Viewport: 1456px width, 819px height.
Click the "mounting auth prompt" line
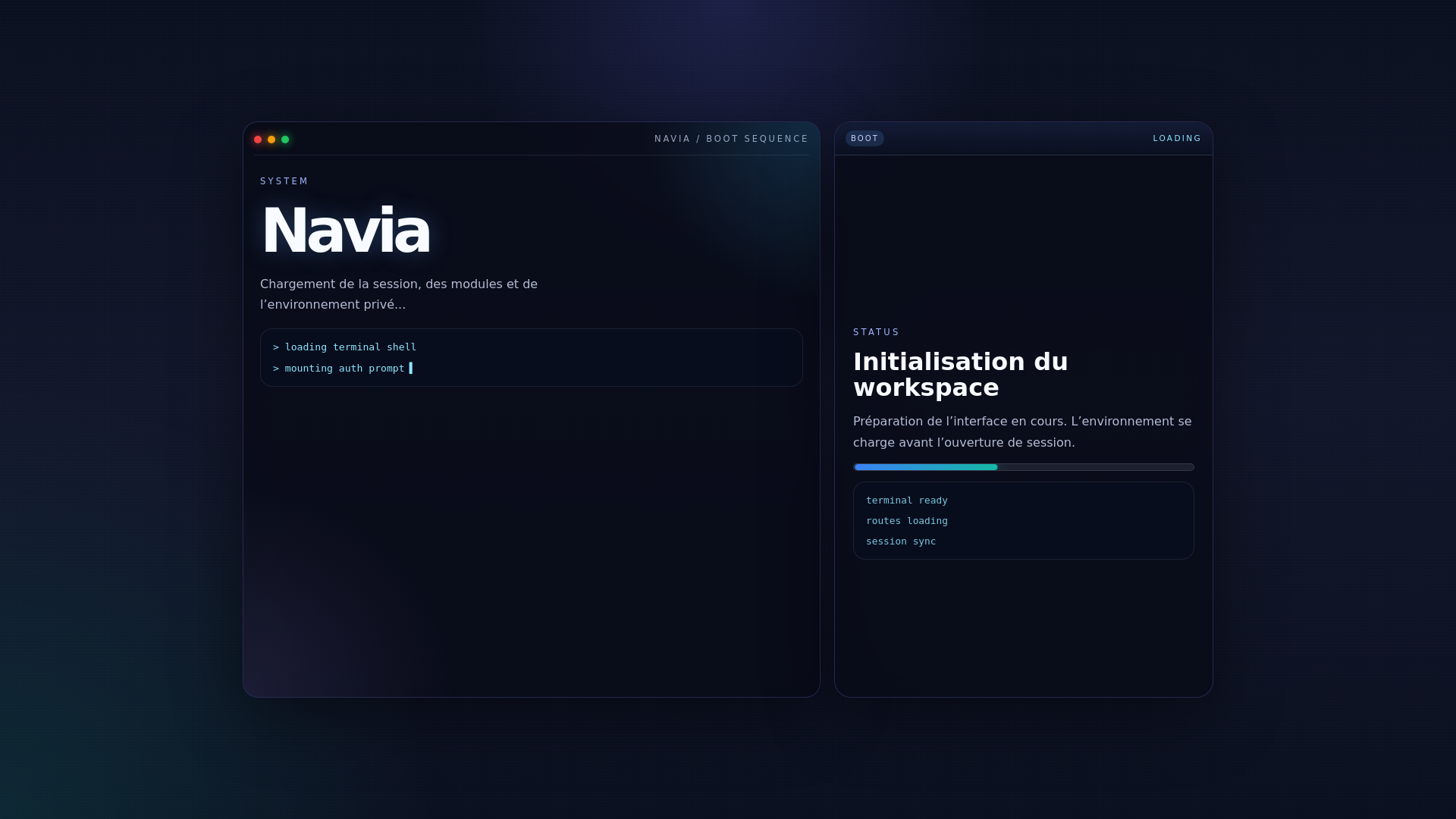[x=339, y=369]
